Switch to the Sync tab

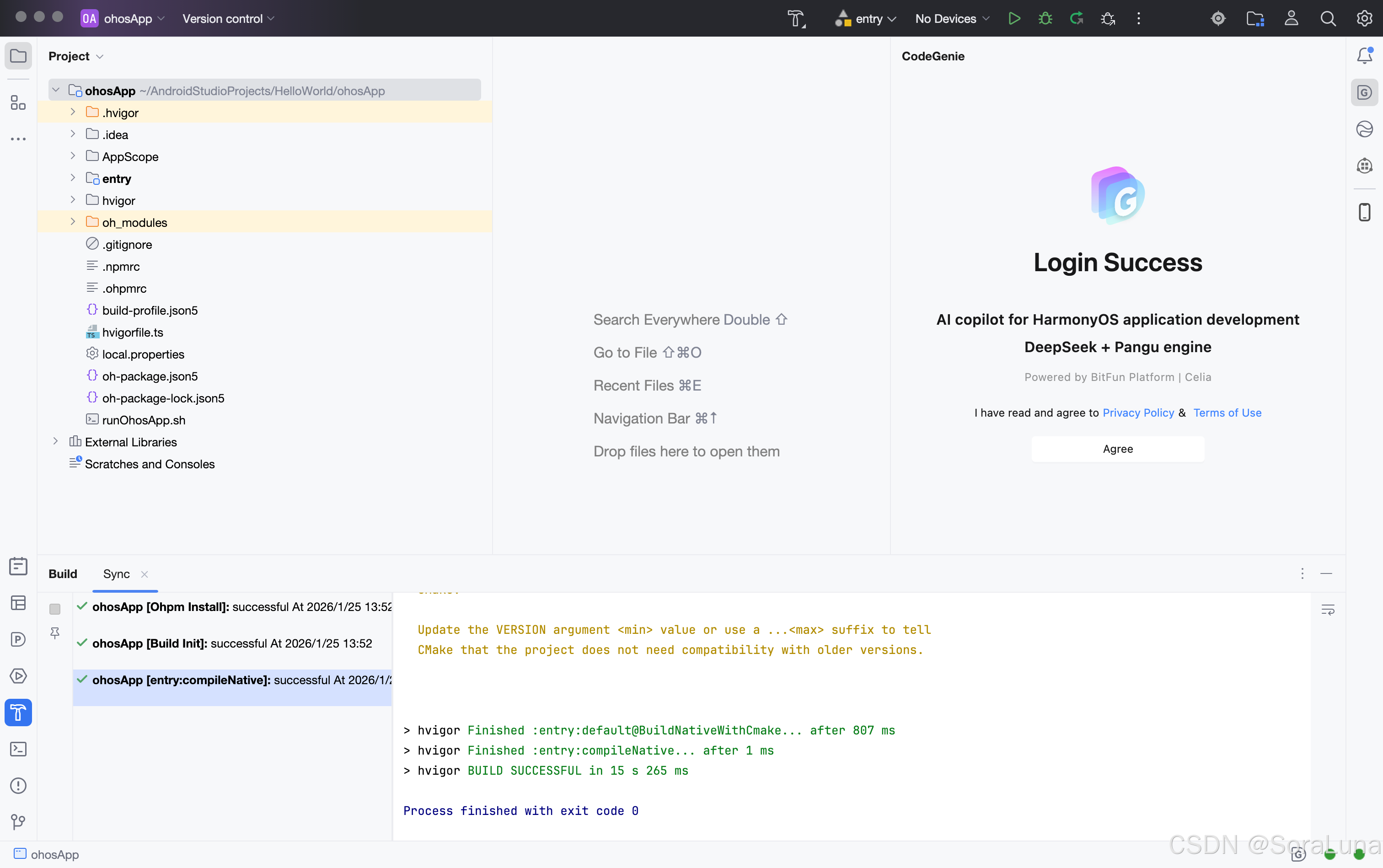click(x=117, y=573)
